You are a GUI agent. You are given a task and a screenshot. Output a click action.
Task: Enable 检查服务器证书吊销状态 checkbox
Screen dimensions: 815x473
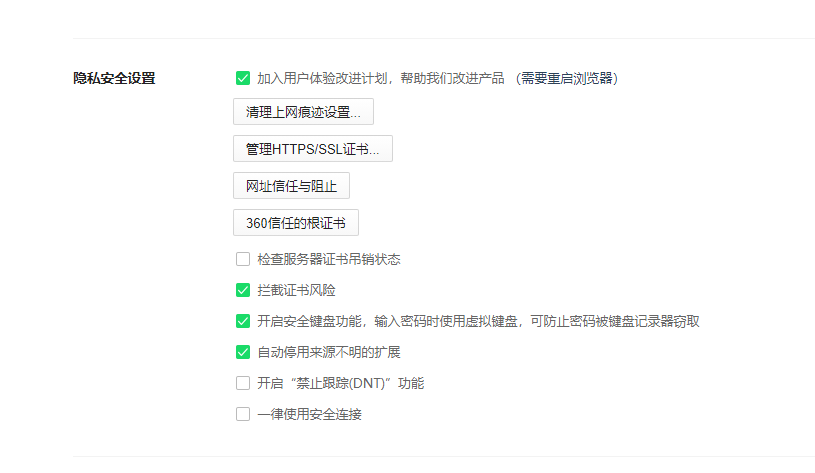click(x=243, y=259)
